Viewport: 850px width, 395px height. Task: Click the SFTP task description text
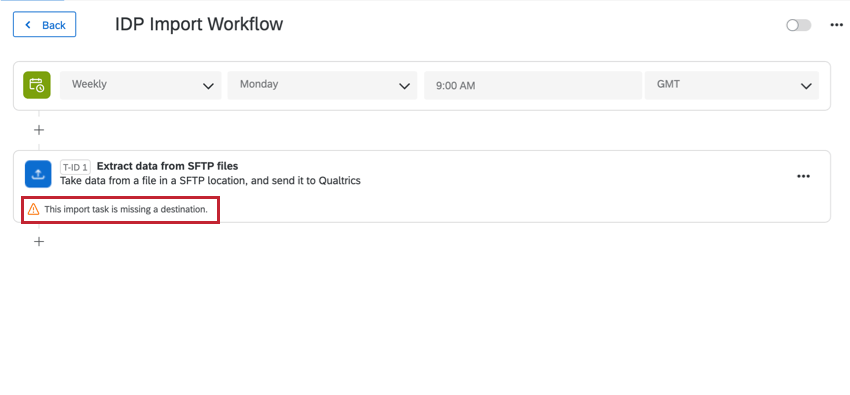pos(210,180)
